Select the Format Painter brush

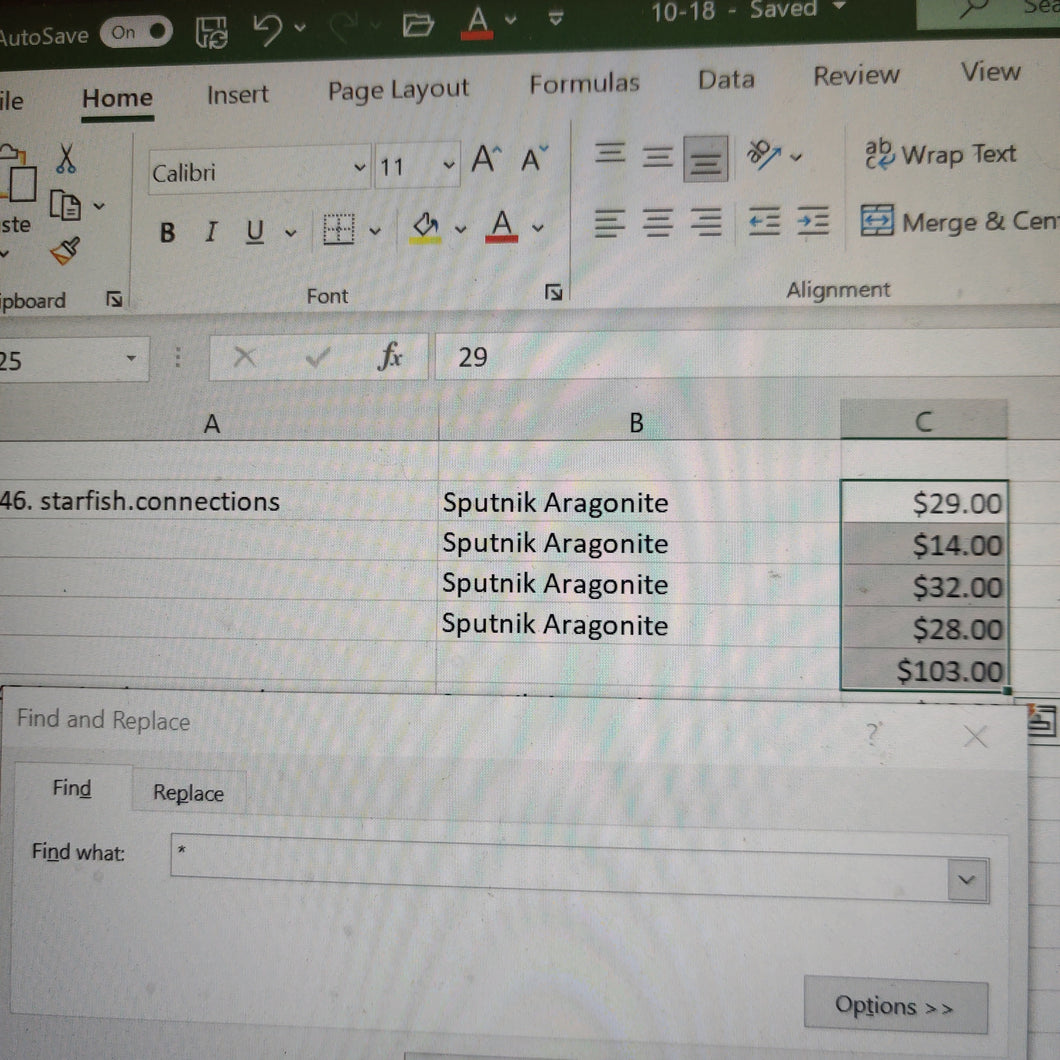click(x=66, y=251)
